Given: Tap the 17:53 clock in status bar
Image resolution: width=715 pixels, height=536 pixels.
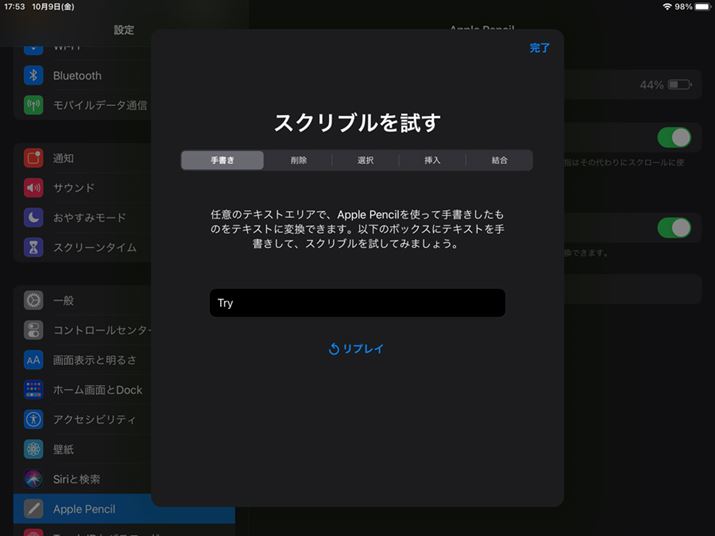Looking at the screenshot, I should (14, 6).
